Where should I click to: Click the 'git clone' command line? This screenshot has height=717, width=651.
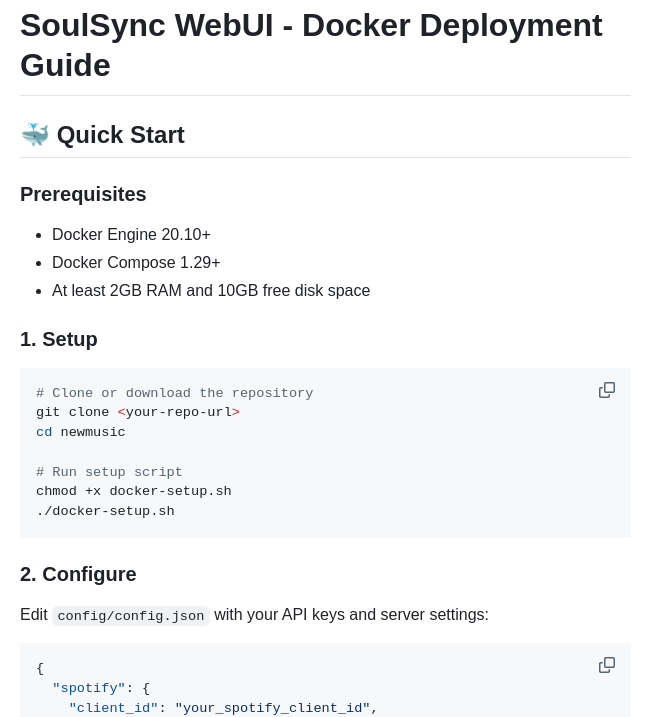tap(138, 412)
